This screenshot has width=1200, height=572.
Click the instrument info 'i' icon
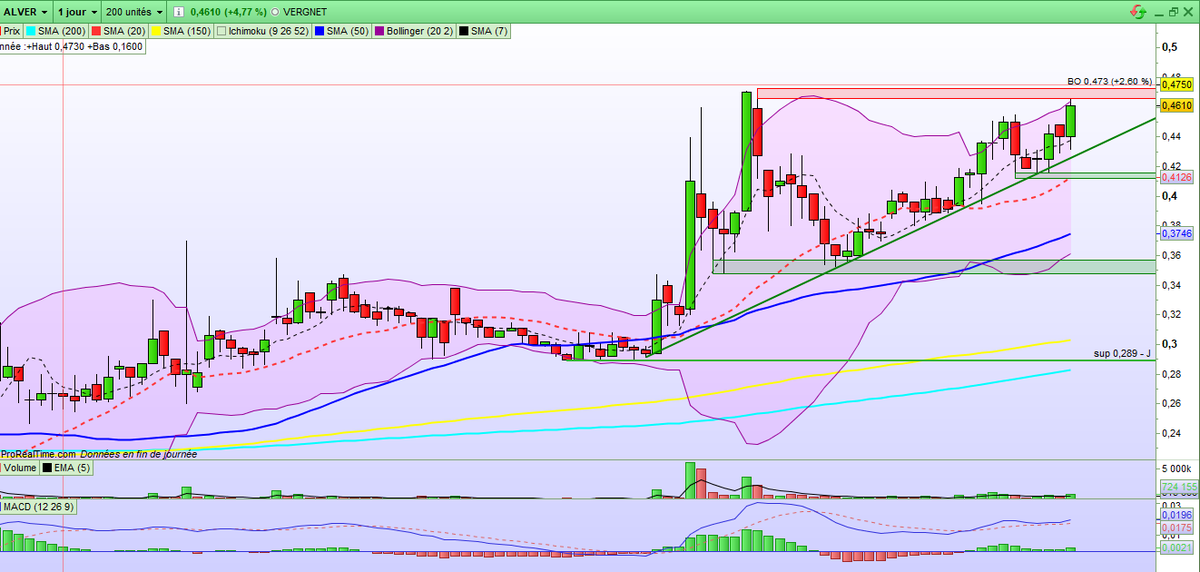[x=178, y=12]
